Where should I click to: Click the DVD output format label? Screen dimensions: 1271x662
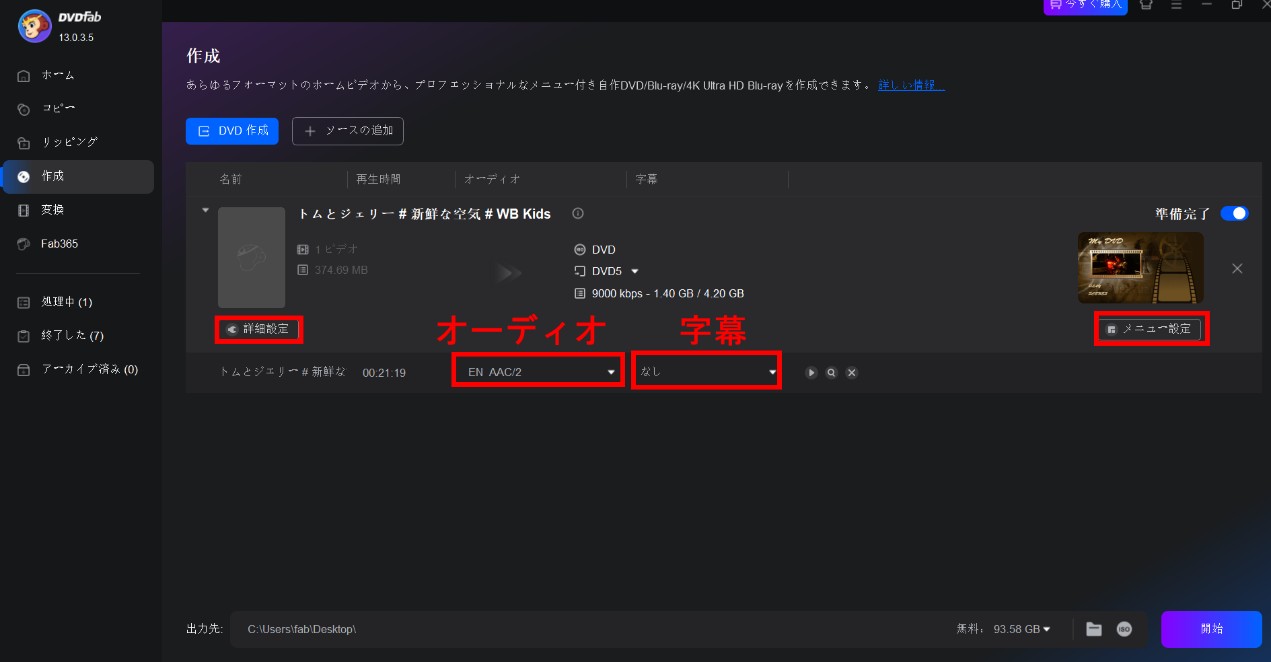604,250
